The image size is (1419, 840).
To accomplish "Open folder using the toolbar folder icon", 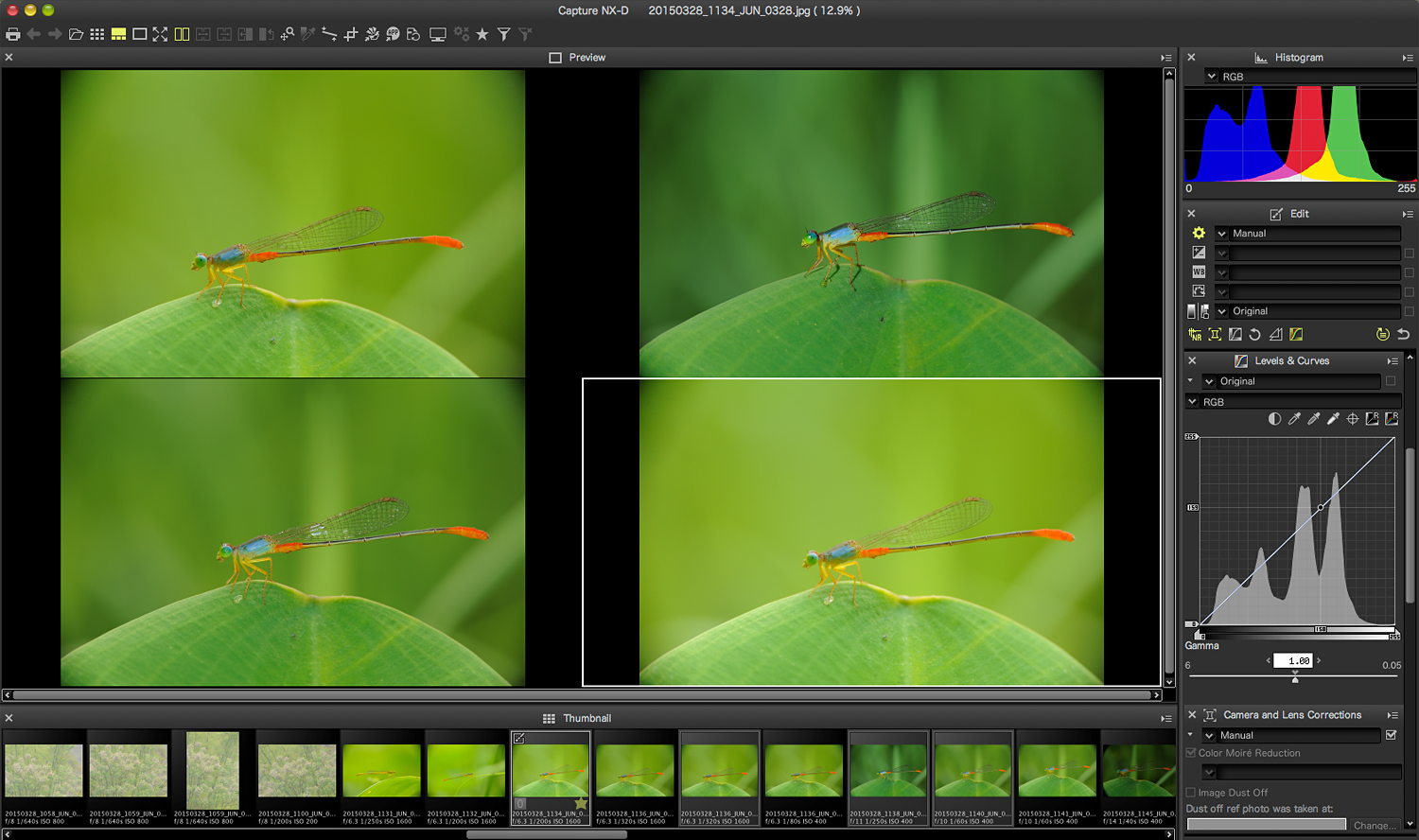I will point(76,34).
